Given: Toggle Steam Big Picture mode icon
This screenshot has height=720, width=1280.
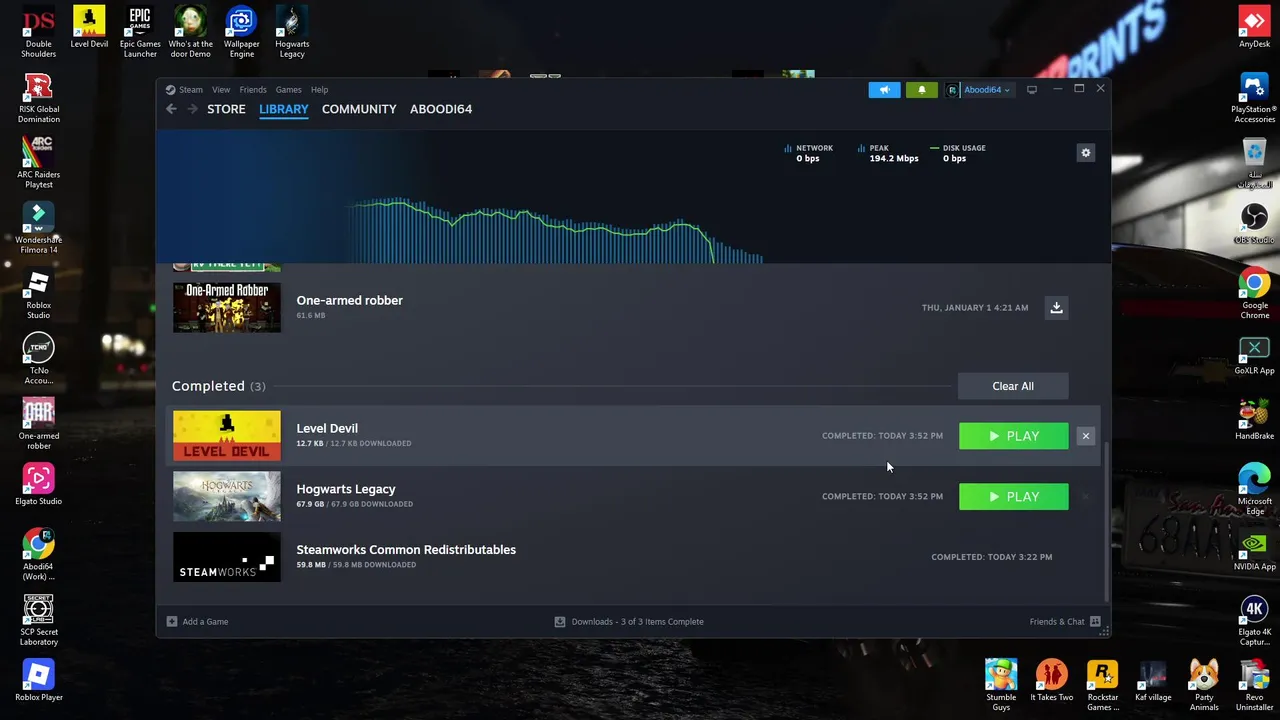Looking at the screenshot, I should tap(1032, 89).
